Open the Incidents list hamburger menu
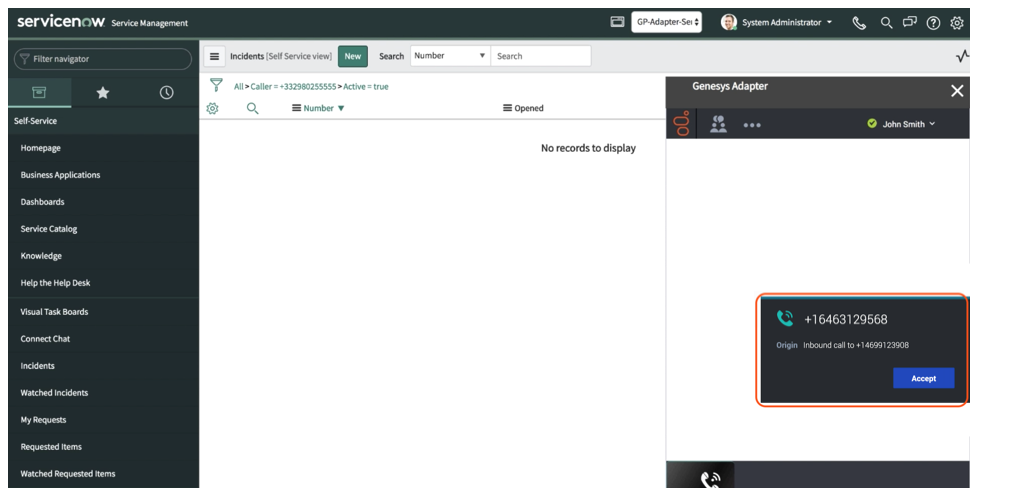The width and height of the screenshot is (1017, 490). click(214, 56)
